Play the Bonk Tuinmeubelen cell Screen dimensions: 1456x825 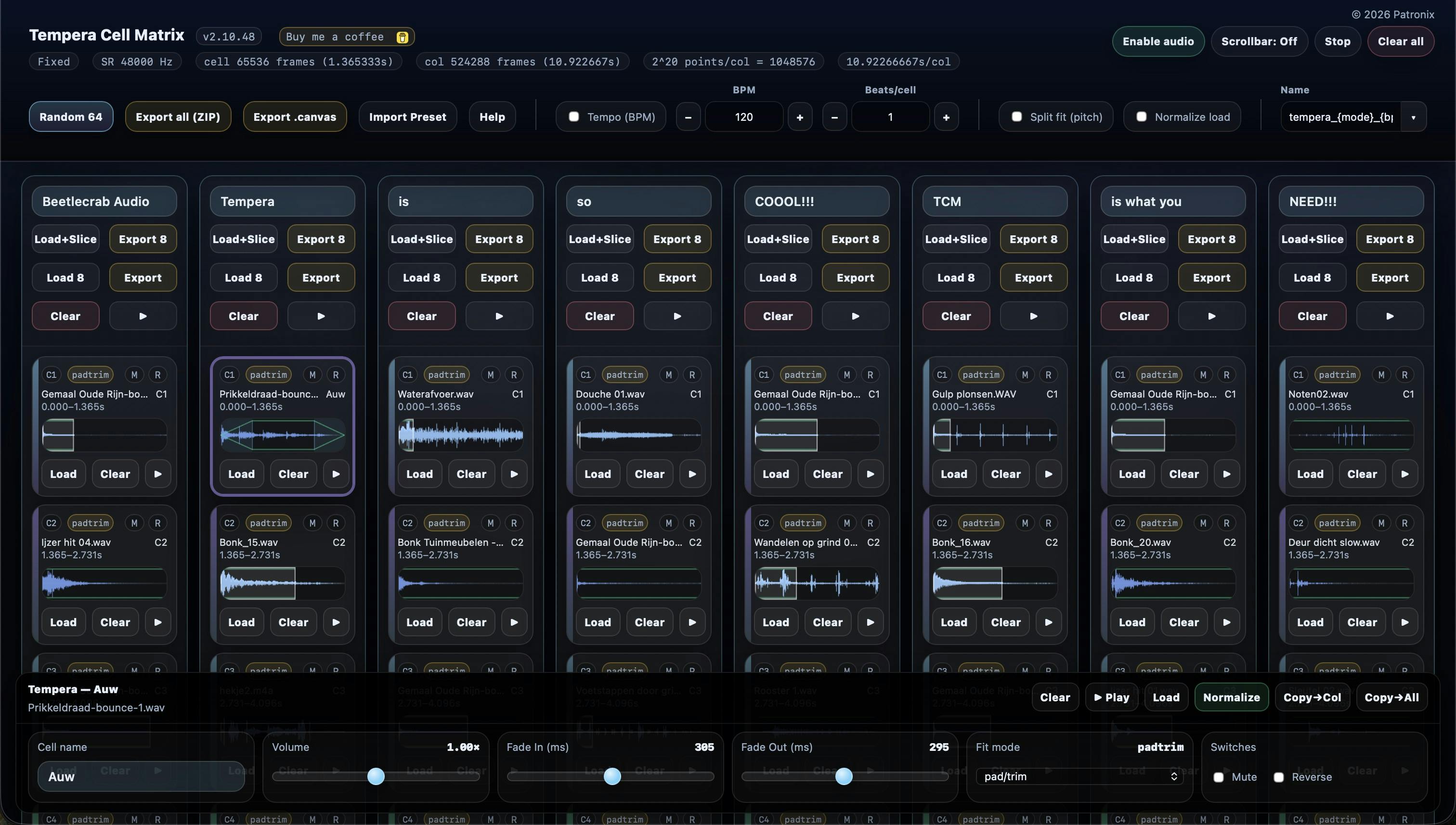click(514, 622)
